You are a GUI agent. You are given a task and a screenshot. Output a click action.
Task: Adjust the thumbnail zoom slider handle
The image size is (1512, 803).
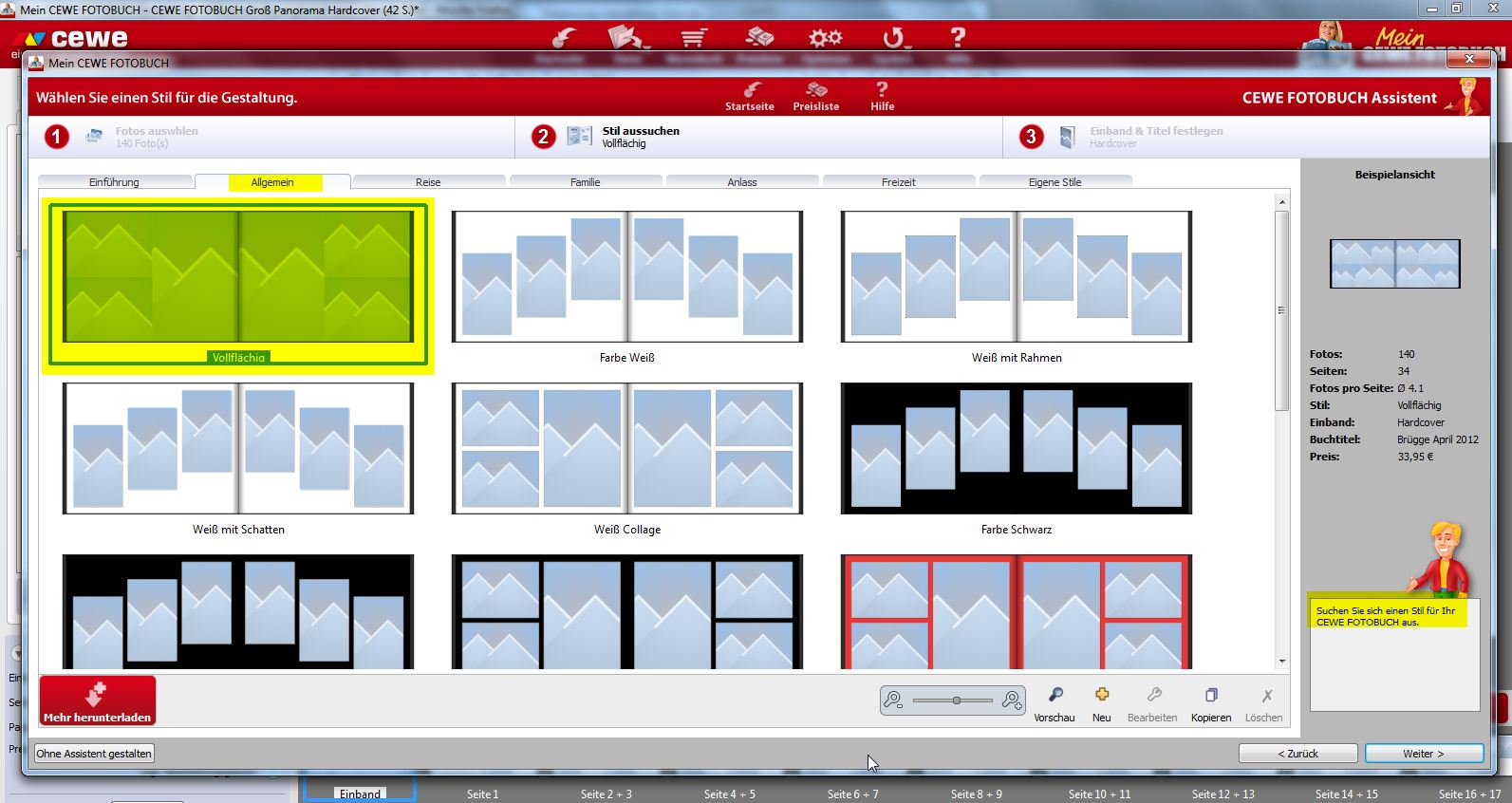pos(957,700)
